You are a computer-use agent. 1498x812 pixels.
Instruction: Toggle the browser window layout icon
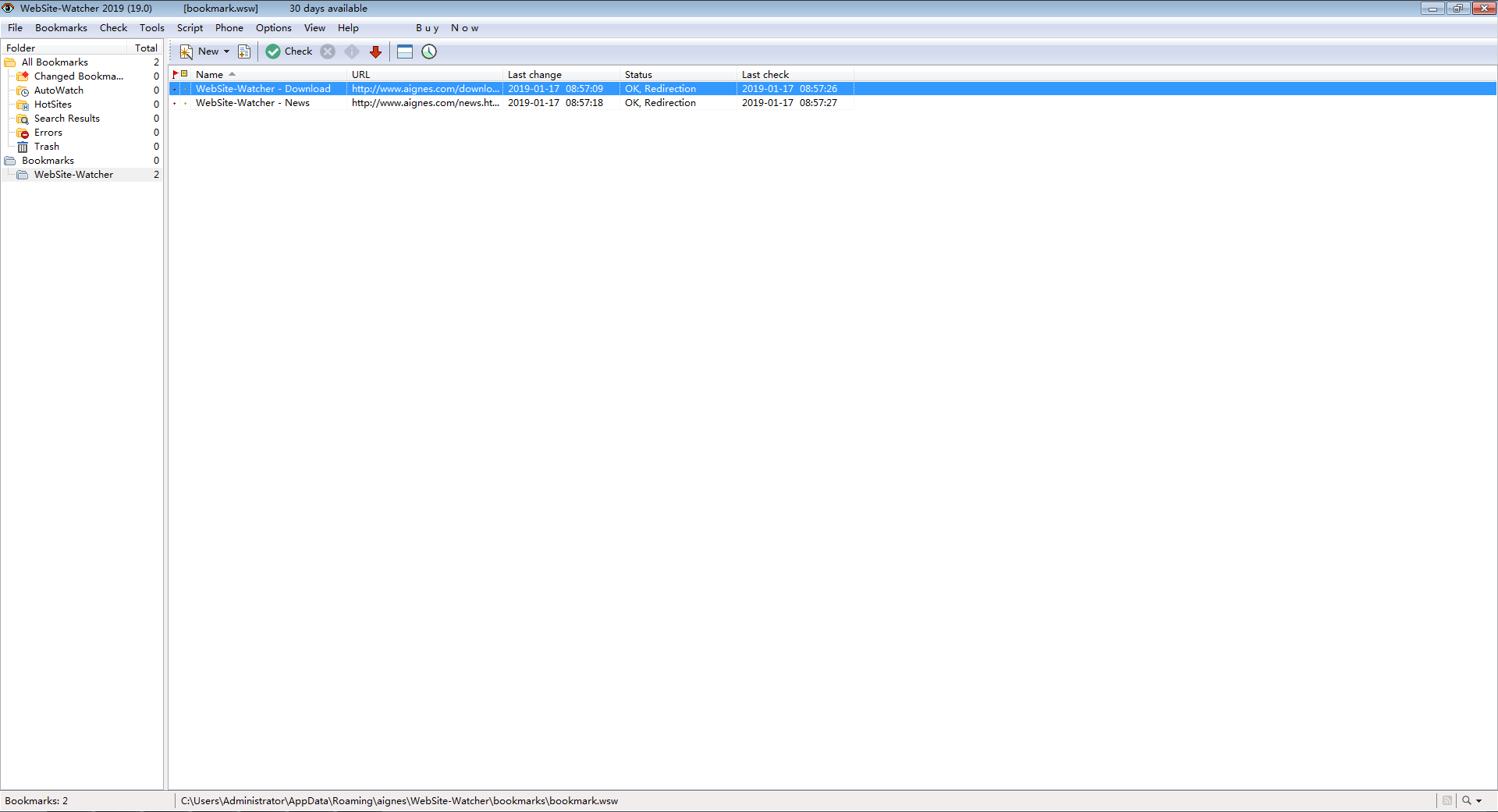[404, 51]
